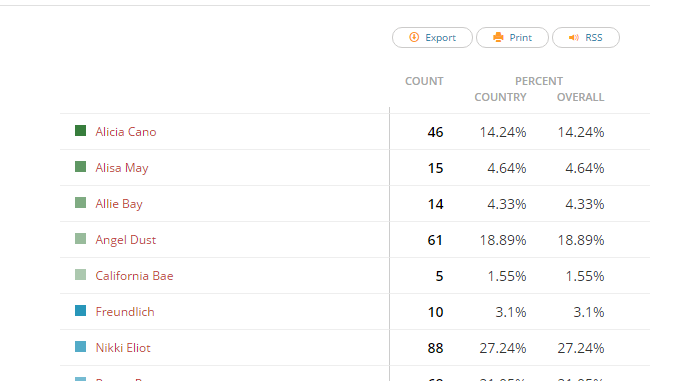Image resolution: width=676 pixels, height=381 pixels.
Task: Select Allie Bay's color swatch
Action: point(81,203)
